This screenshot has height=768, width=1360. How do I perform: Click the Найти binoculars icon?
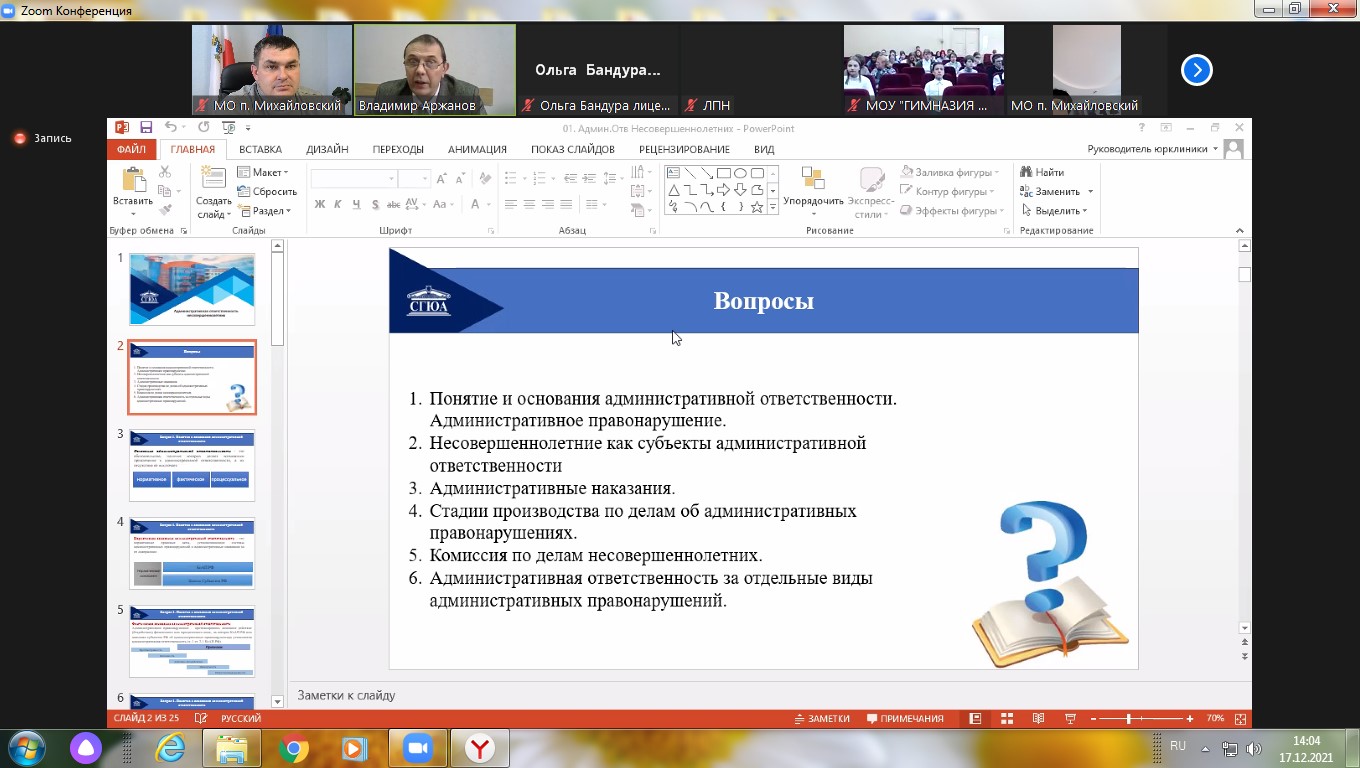pyautogui.click(x=1027, y=172)
